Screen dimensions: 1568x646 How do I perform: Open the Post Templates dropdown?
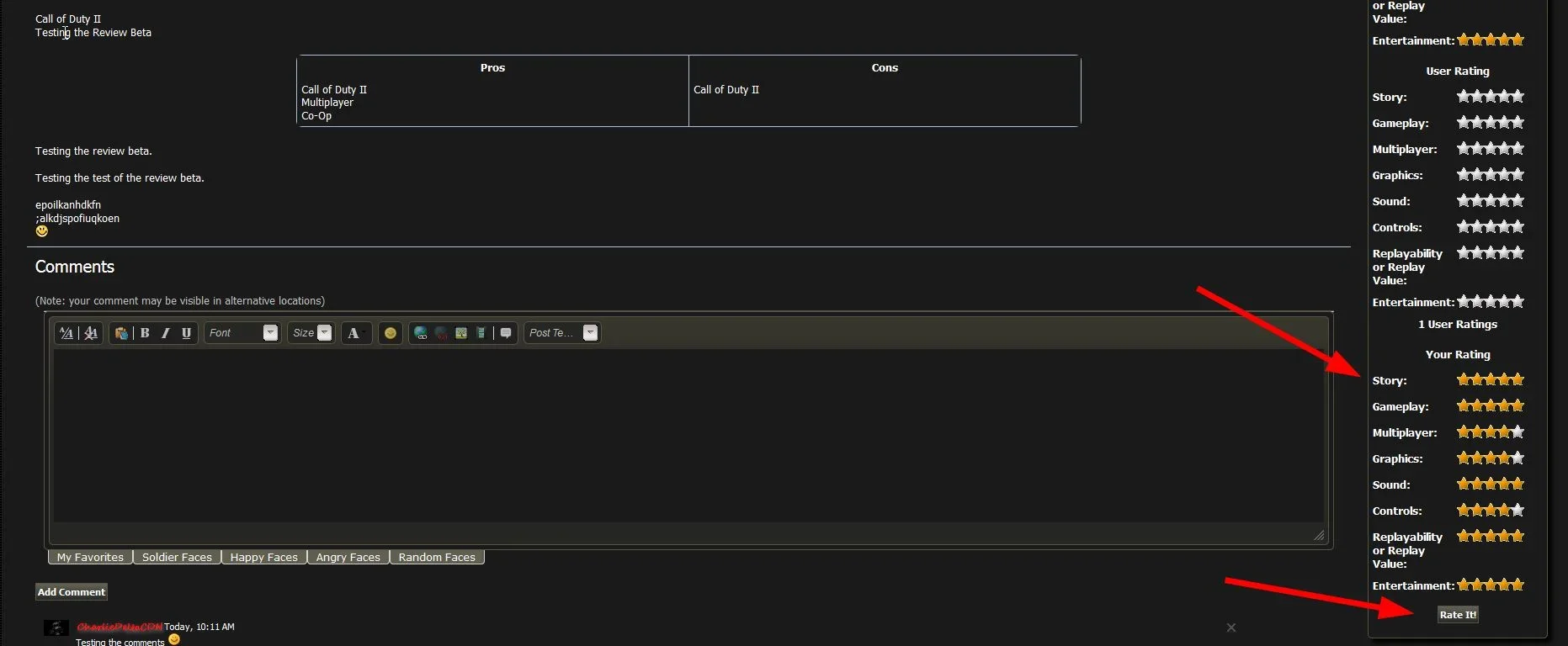click(x=562, y=333)
